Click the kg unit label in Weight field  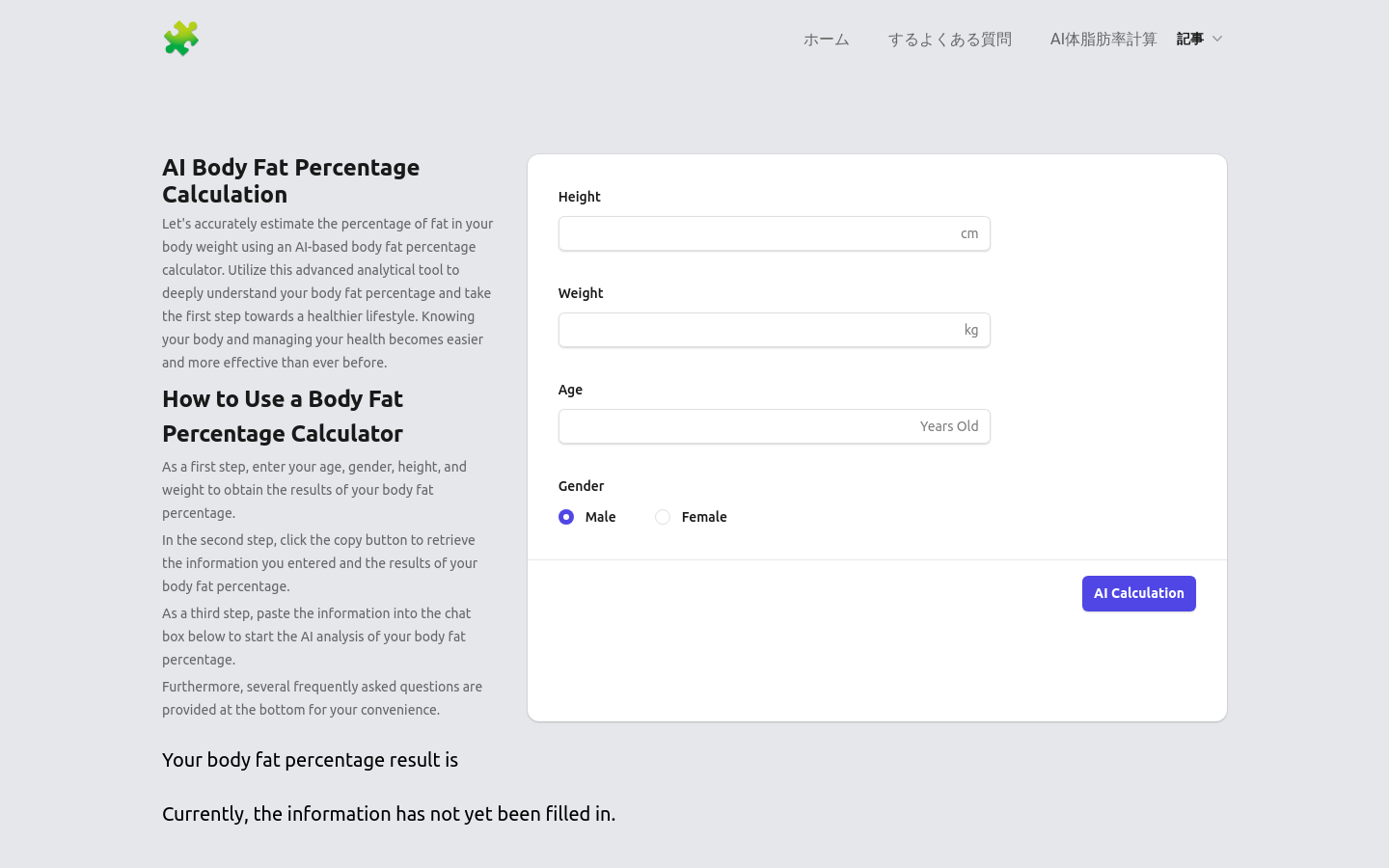tap(971, 330)
